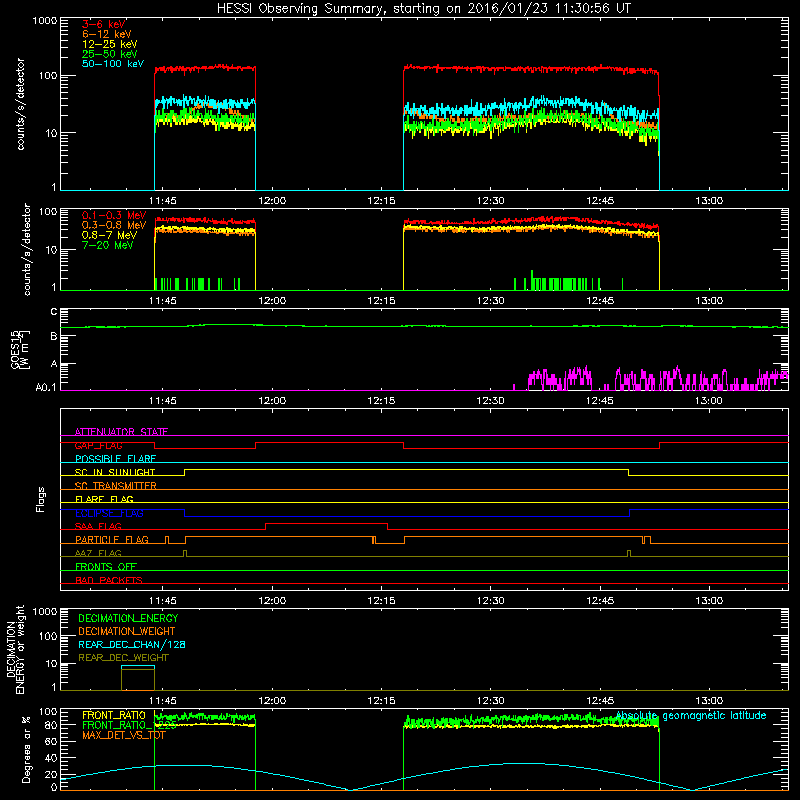Viewport: 800px width, 800px height.
Task: Click the A0.1 tick label on the GOES axis
Action: [46, 387]
